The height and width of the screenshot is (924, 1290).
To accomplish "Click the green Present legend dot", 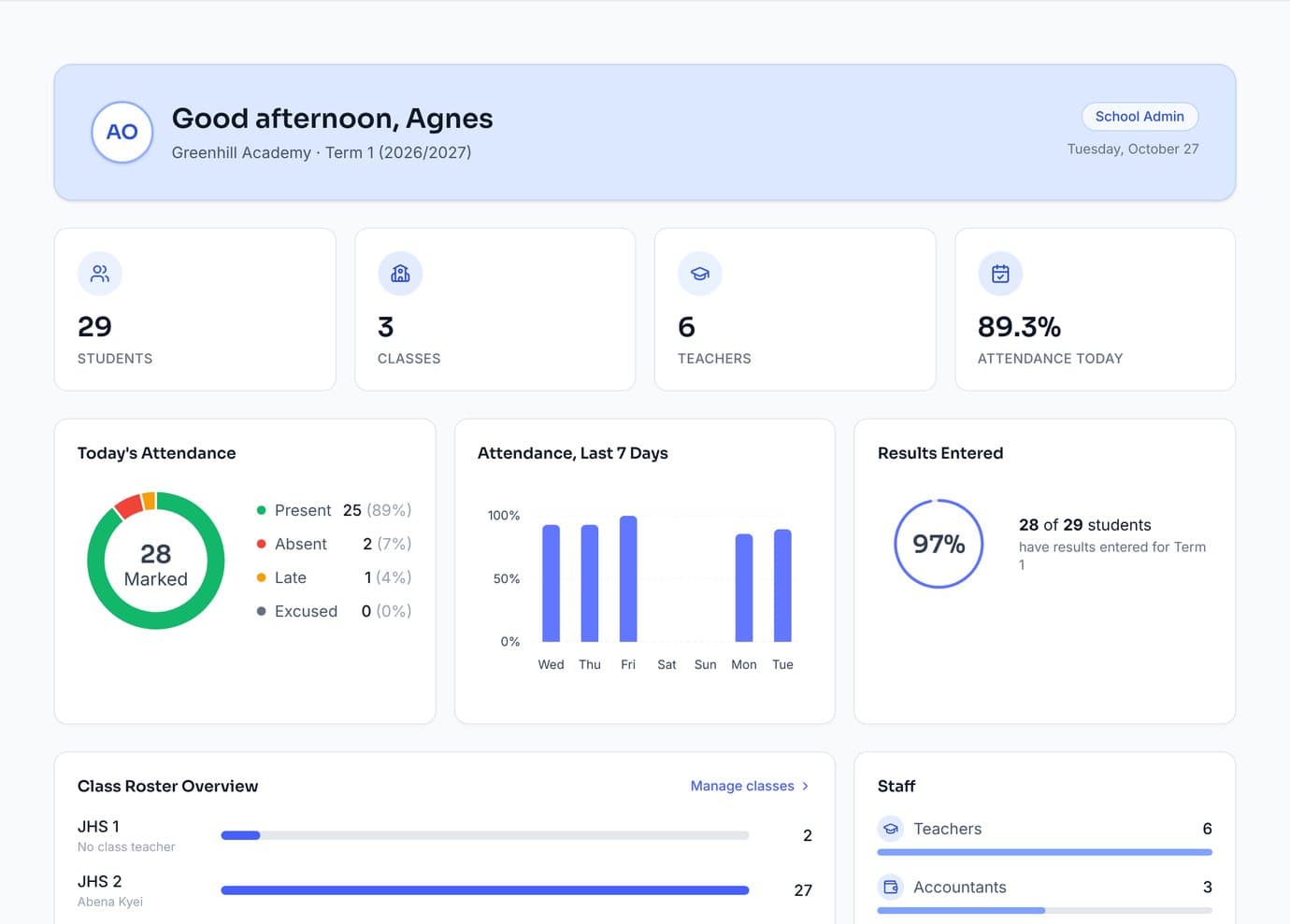I will point(262,510).
